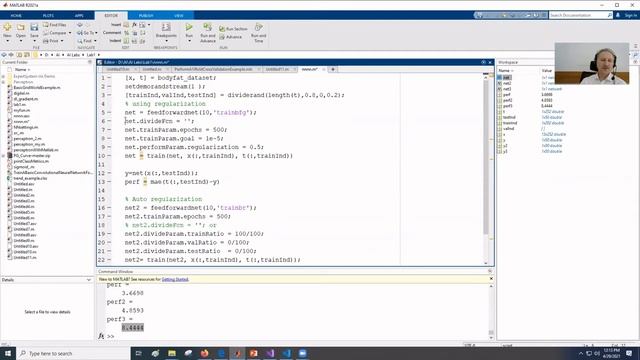
Task: Expand the Perception folder in Current Folder
Action: coord(3,82)
